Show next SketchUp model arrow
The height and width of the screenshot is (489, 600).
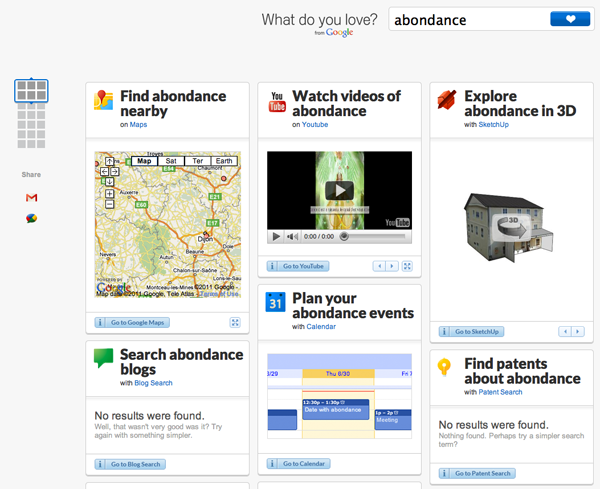(578, 331)
